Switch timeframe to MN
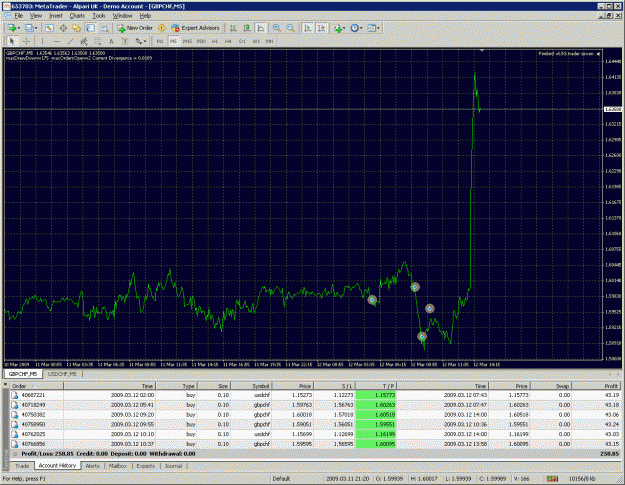625x485 pixels. pyautogui.click(x=269, y=41)
